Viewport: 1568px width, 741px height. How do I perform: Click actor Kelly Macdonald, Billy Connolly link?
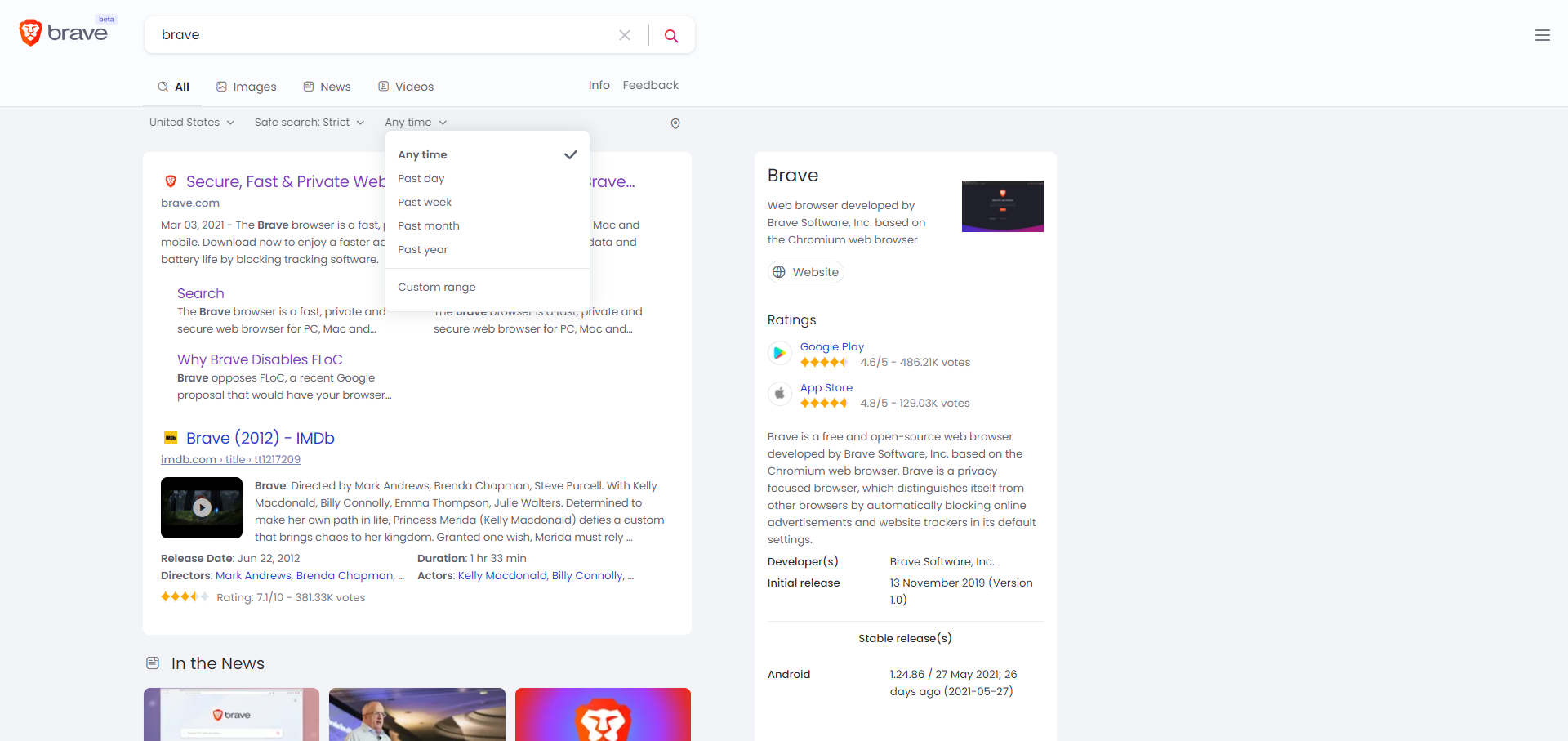tap(541, 575)
